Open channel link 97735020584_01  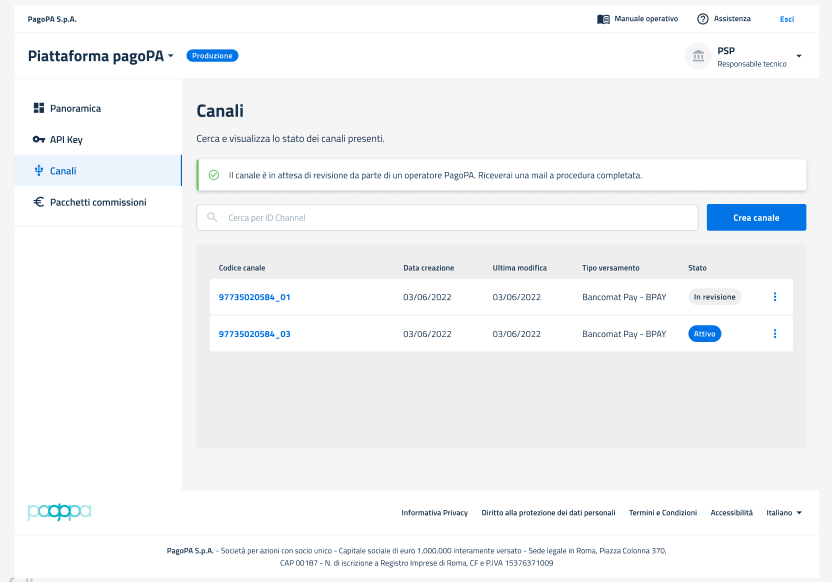254,297
